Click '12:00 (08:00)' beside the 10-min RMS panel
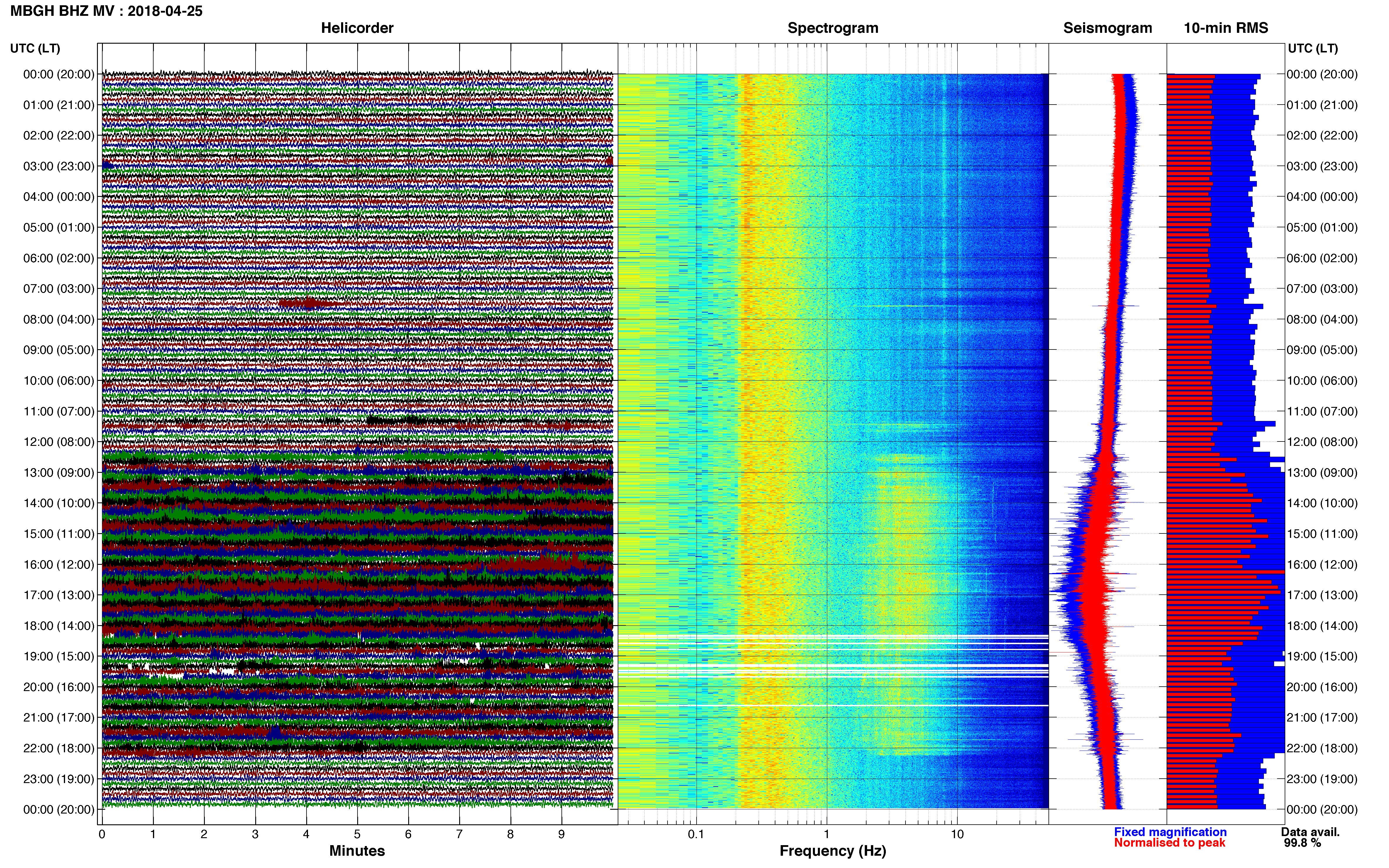The width and height of the screenshot is (1389, 868). [x=1322, y=442]
